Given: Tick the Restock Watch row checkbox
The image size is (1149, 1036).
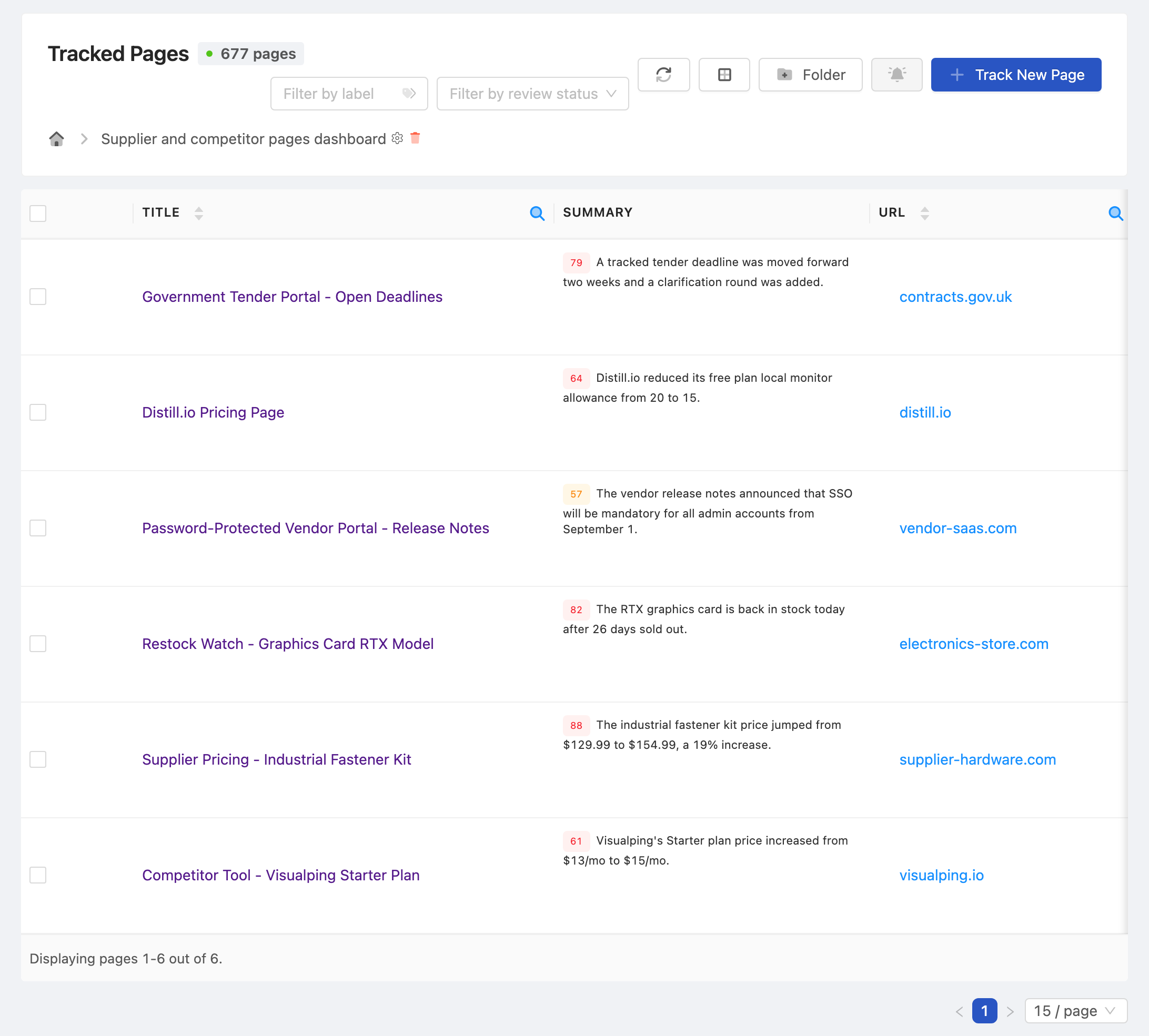Looking at the screenshot, I should 38,644.
